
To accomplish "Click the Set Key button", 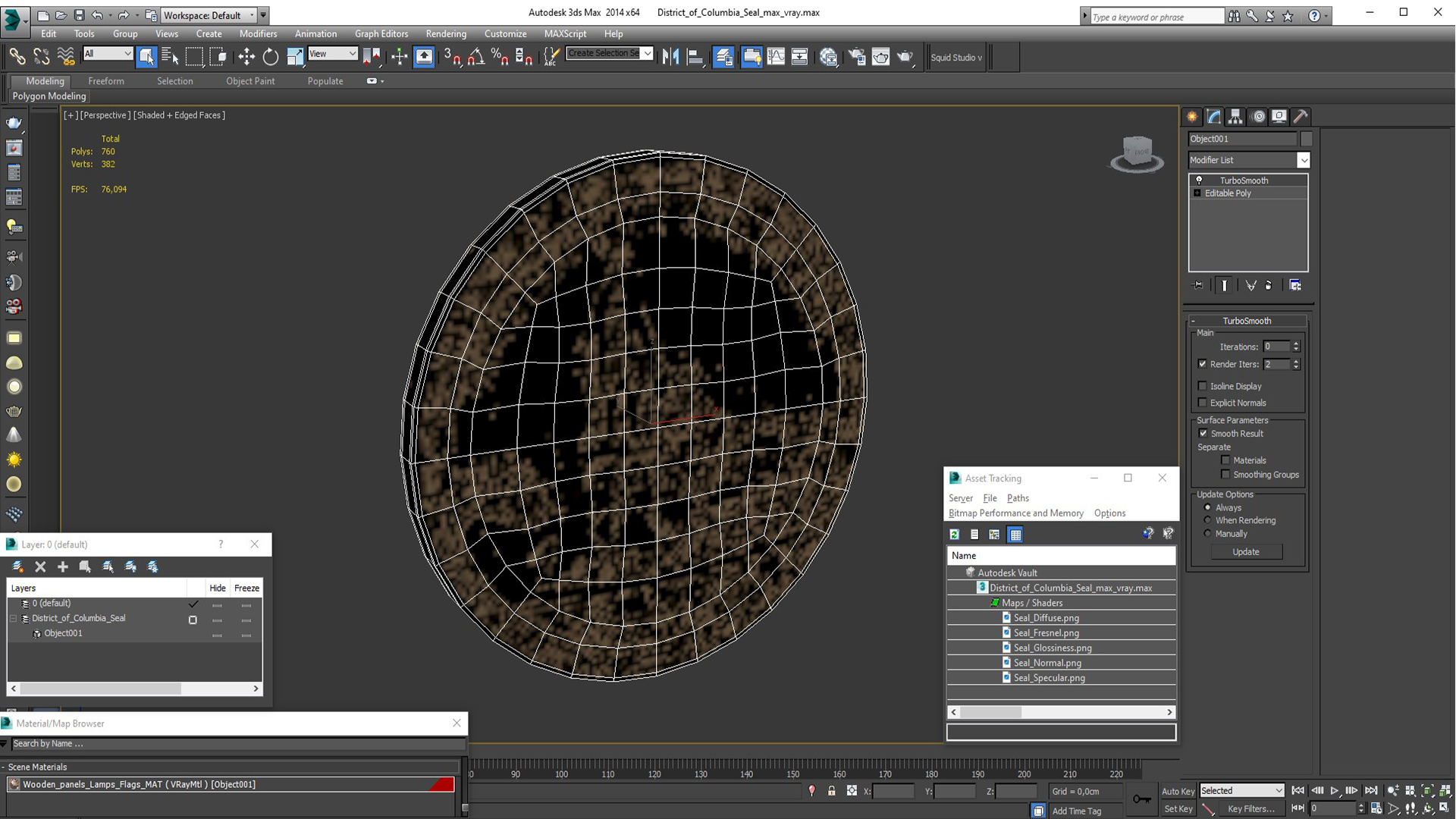I will (x=1178, y=809).
